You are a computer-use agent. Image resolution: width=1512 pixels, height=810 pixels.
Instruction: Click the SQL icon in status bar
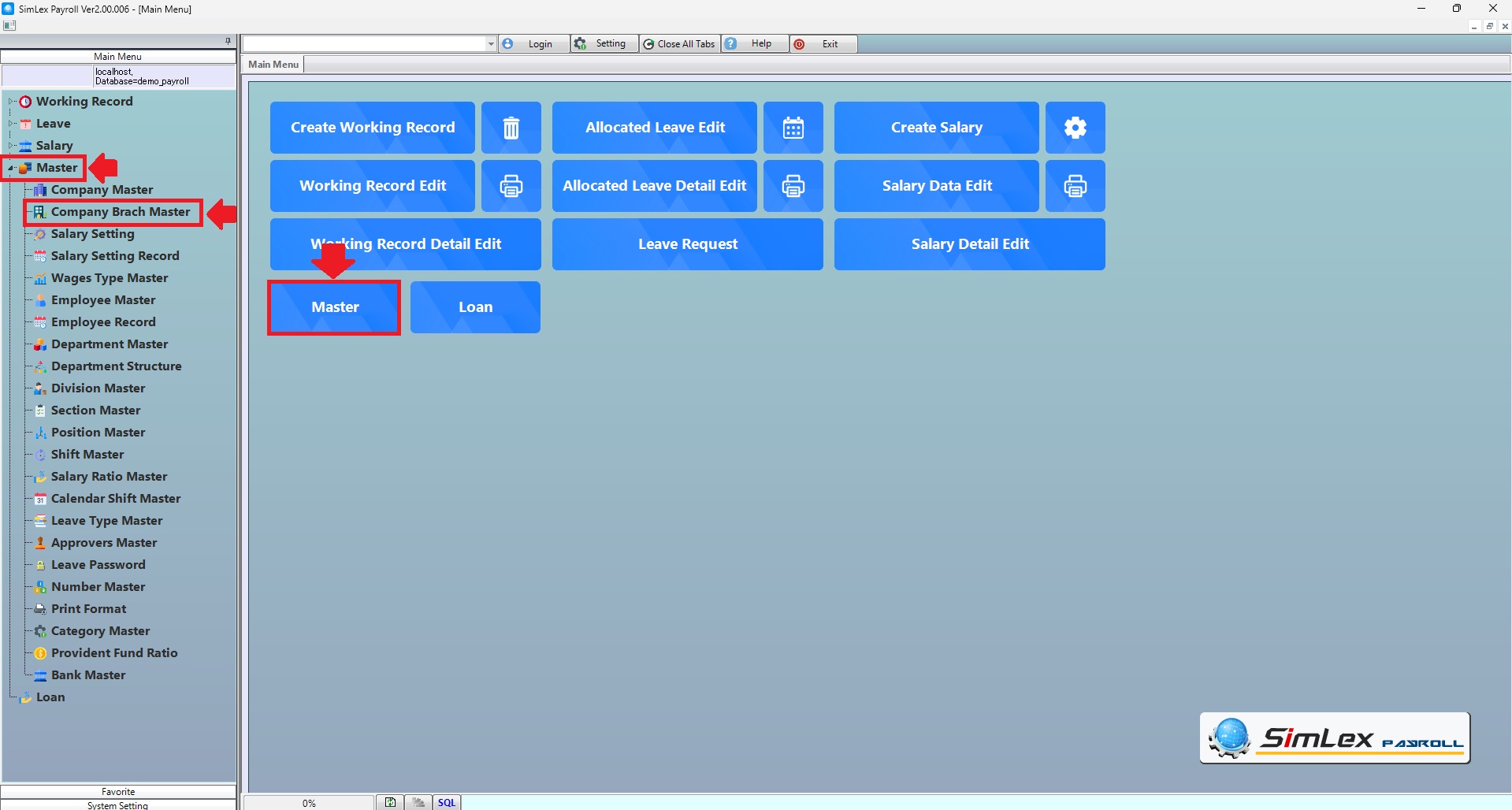tap(447, 802)
